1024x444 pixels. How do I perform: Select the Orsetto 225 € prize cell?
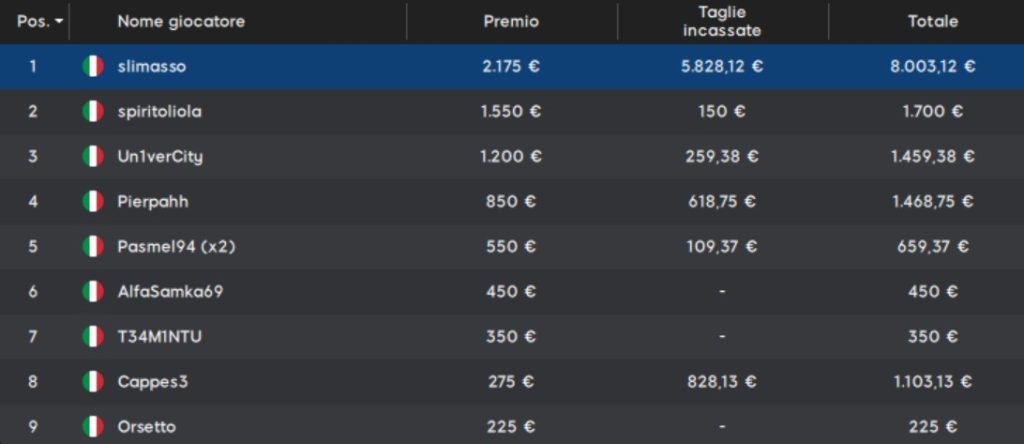(x=511, y=427)
